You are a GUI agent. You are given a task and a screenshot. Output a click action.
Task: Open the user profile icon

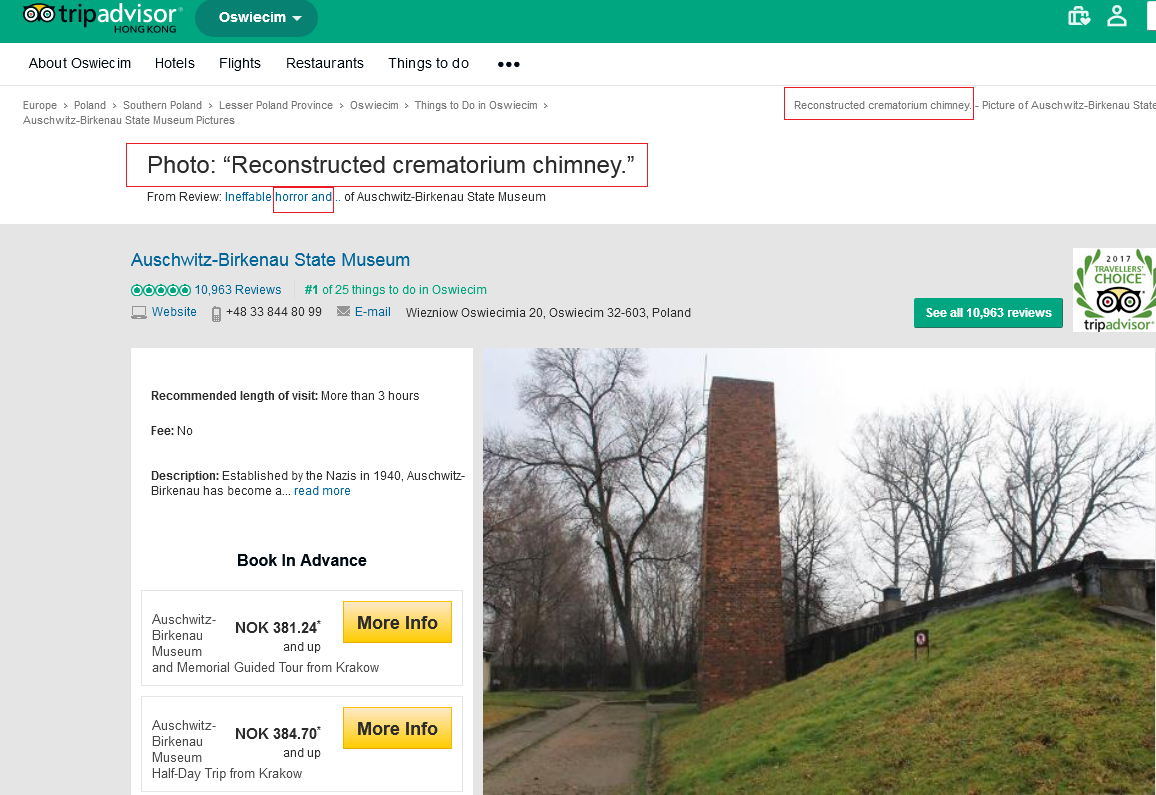point(1117,16)
